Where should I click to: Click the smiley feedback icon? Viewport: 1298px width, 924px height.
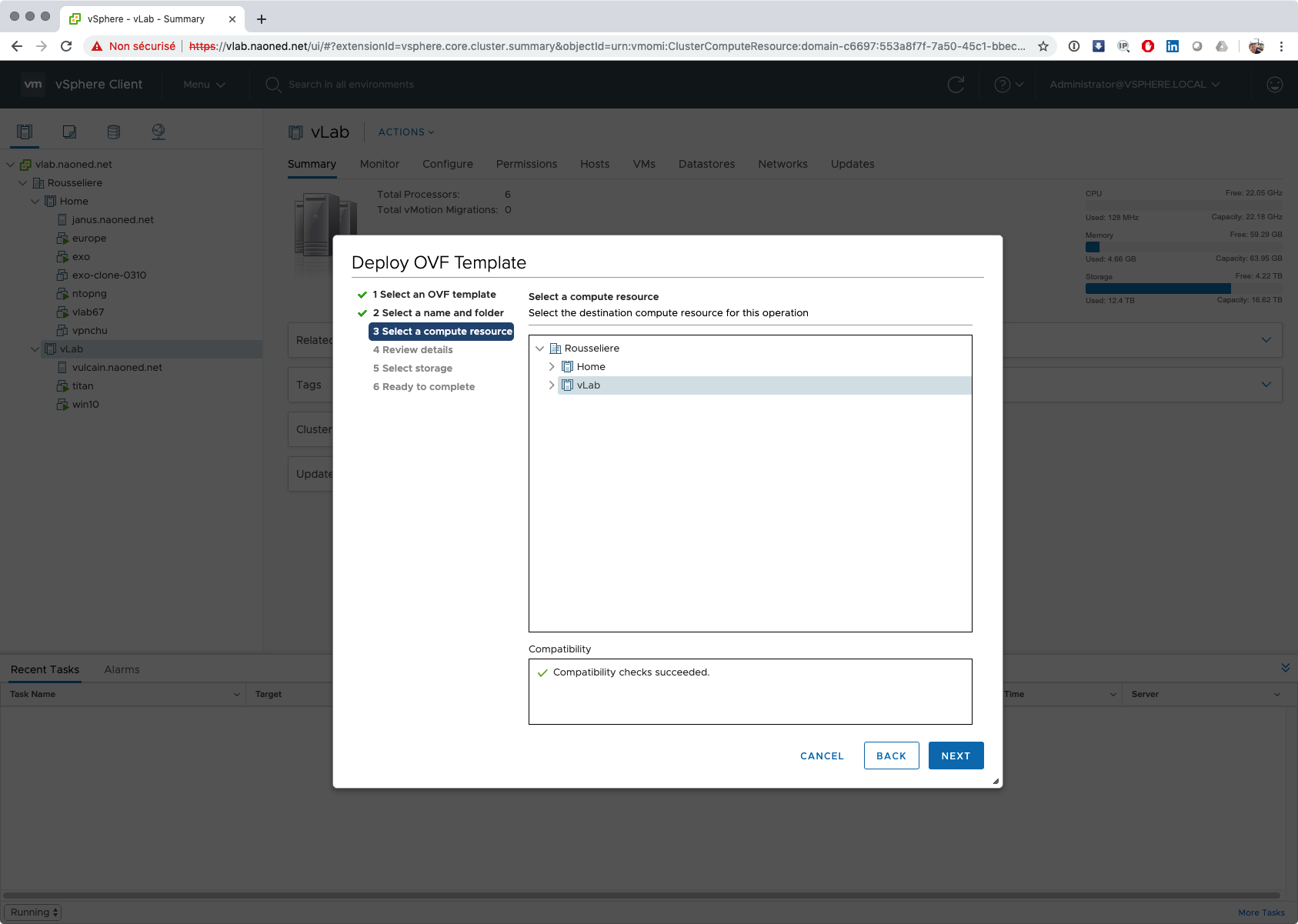pyautogui.click(x=1274, y=85)
